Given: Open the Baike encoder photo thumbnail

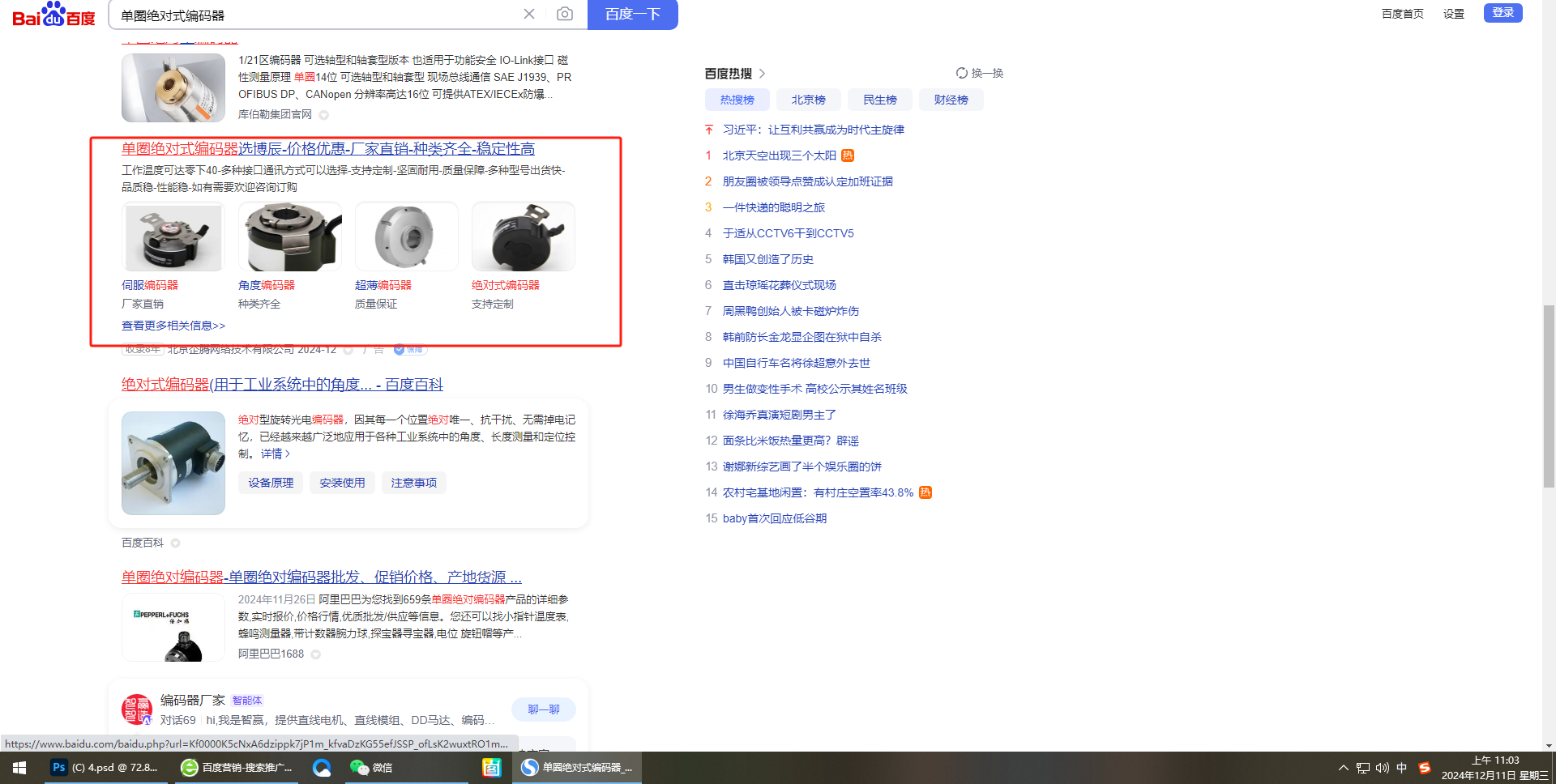Looking at the screenshot, I should click(173, 463).
